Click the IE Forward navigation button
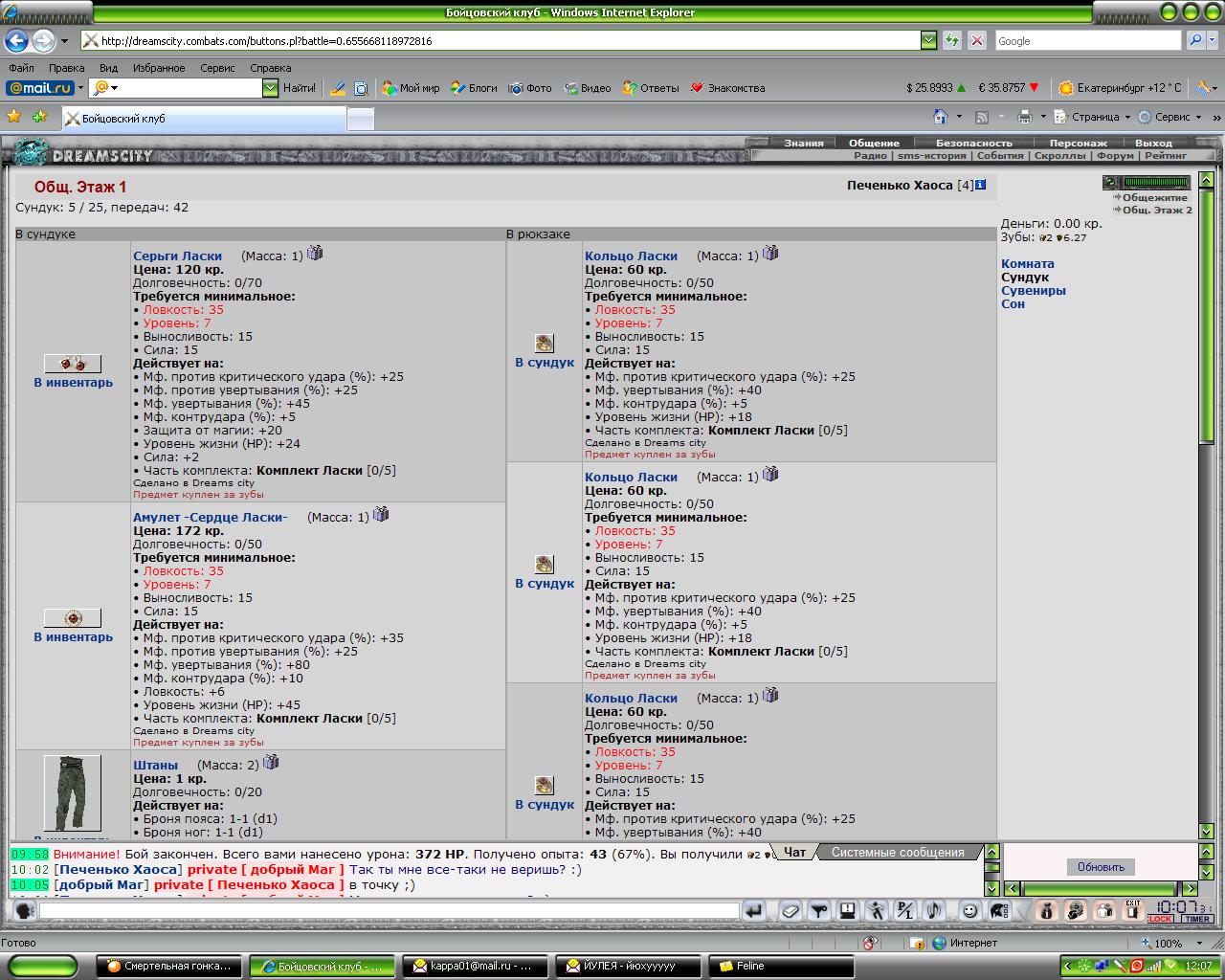This screenshot has width=1225, height=980. coord(43,40)
